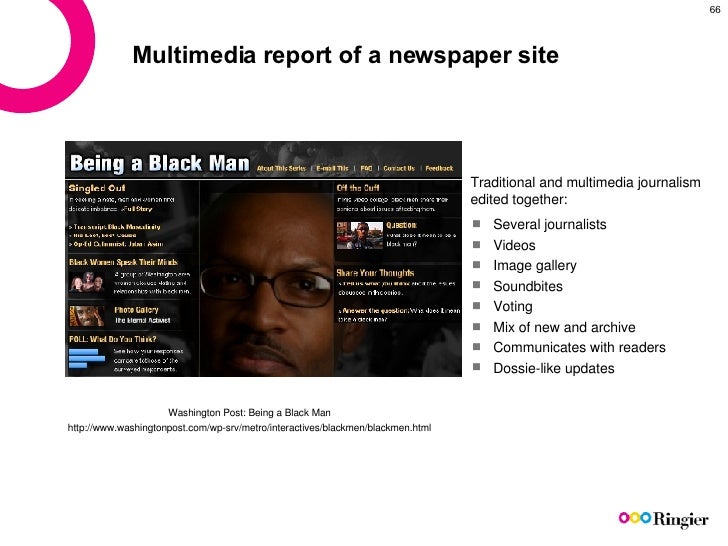The height and width of the screenshot is (546, 728).
Task: Open the Transcript Black Masculinity link
Action: [x=115, y=227]
